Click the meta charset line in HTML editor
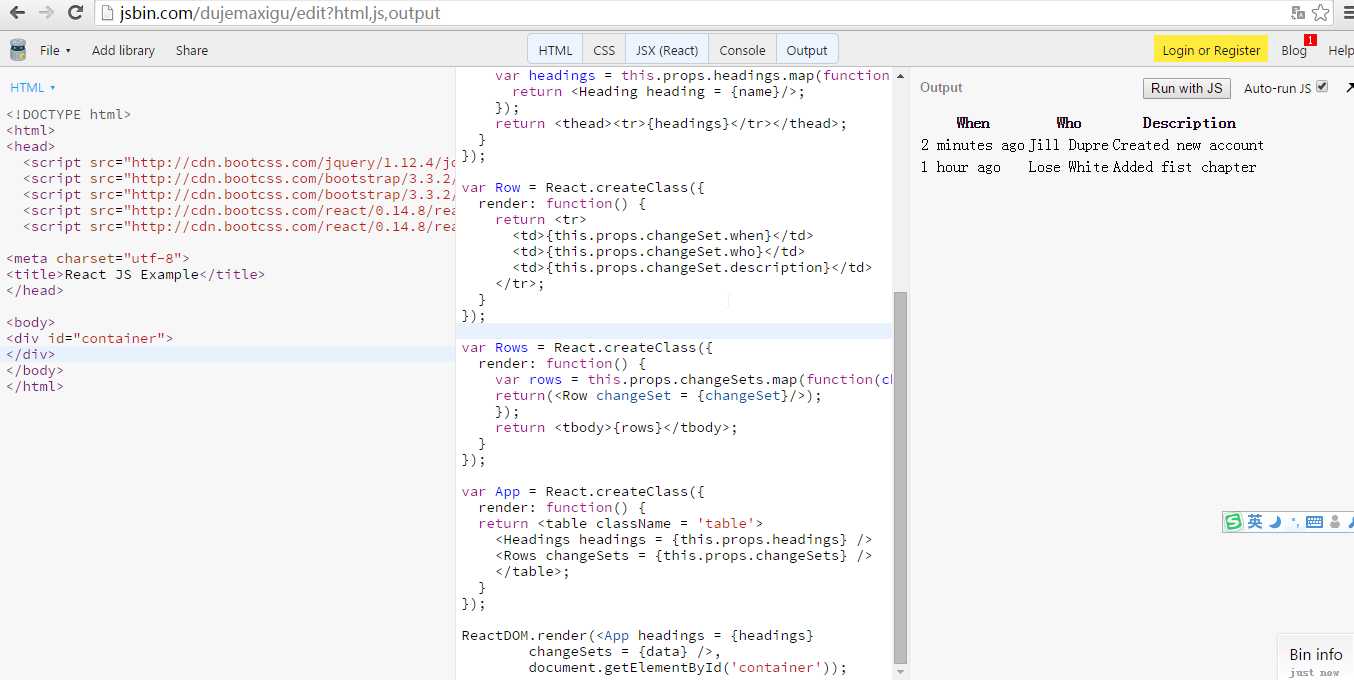Image resolution: width=1354 pixels, height=680 pixels. tap(98, 258)
